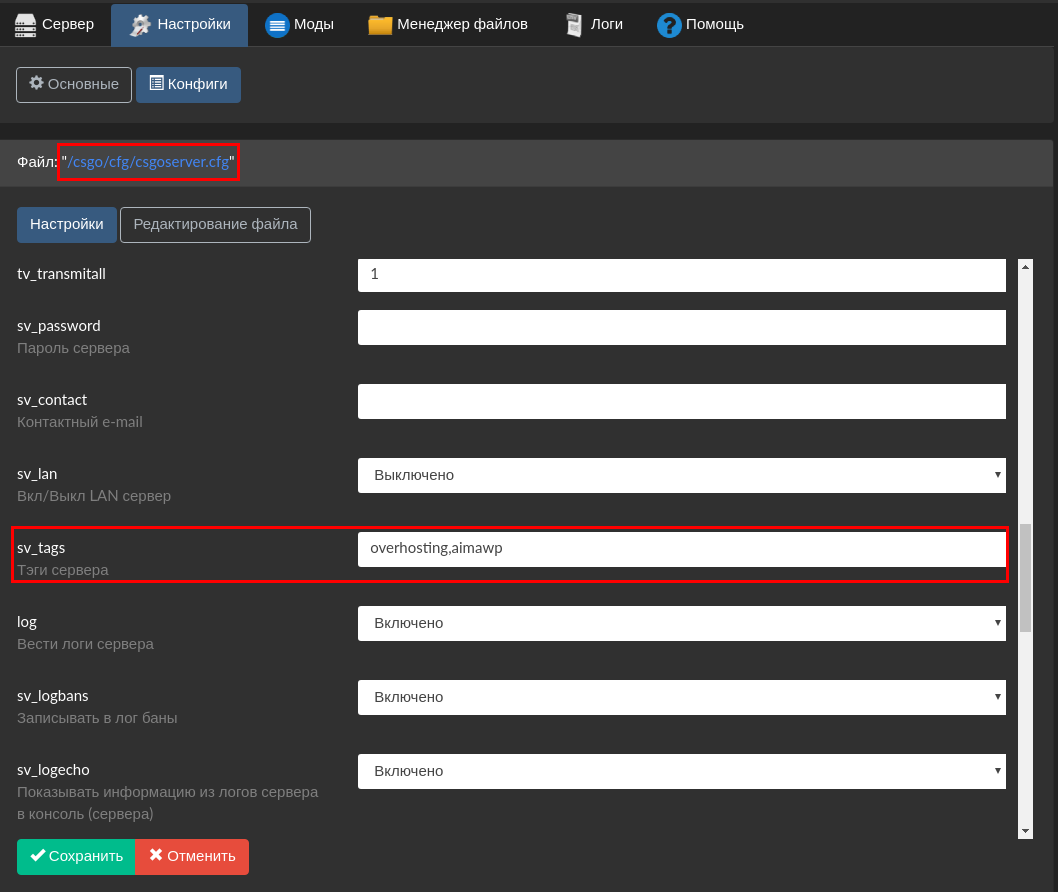Screen dimensions: 1058x892
Task: Click the sv_logecho label
Action: 53,770
